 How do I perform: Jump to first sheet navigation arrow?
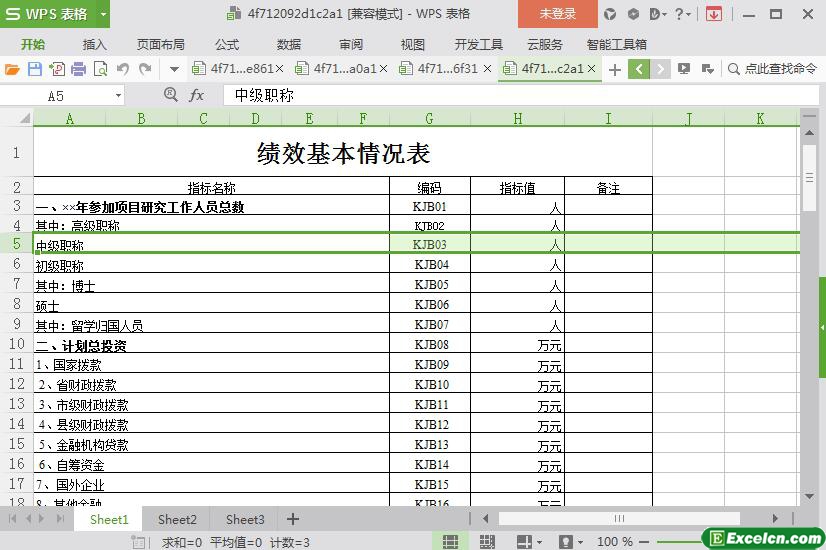[x=13, y=519]
